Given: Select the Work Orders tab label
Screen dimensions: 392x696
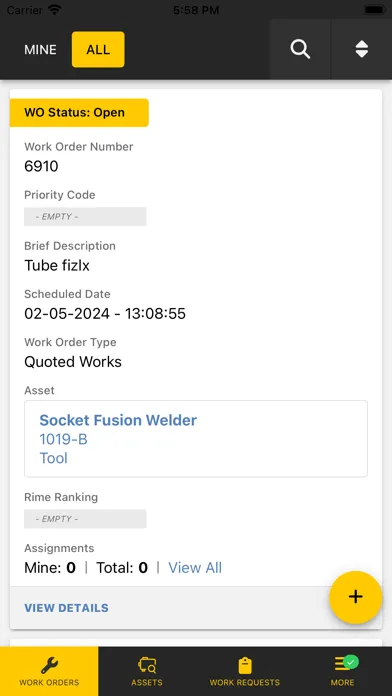Looking at the screenshot, I should coord(49,683).
